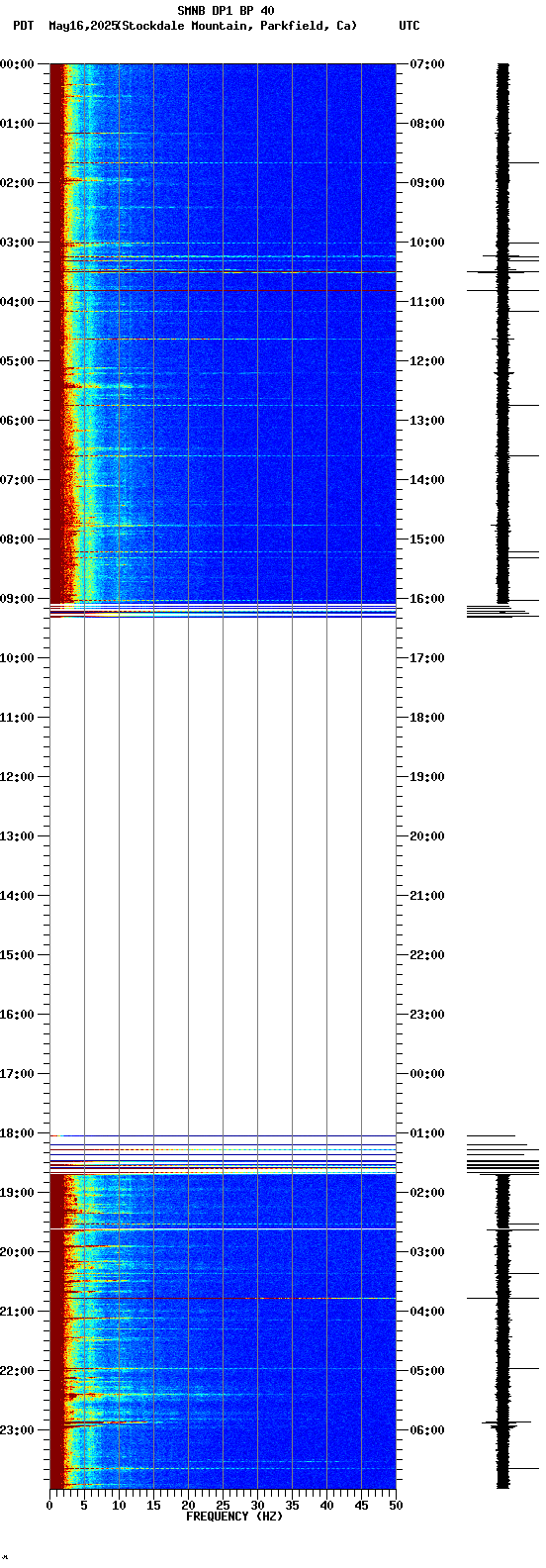Click the UTC axis label '13:00'
The image size is (546, 1568).
(427, 421)
